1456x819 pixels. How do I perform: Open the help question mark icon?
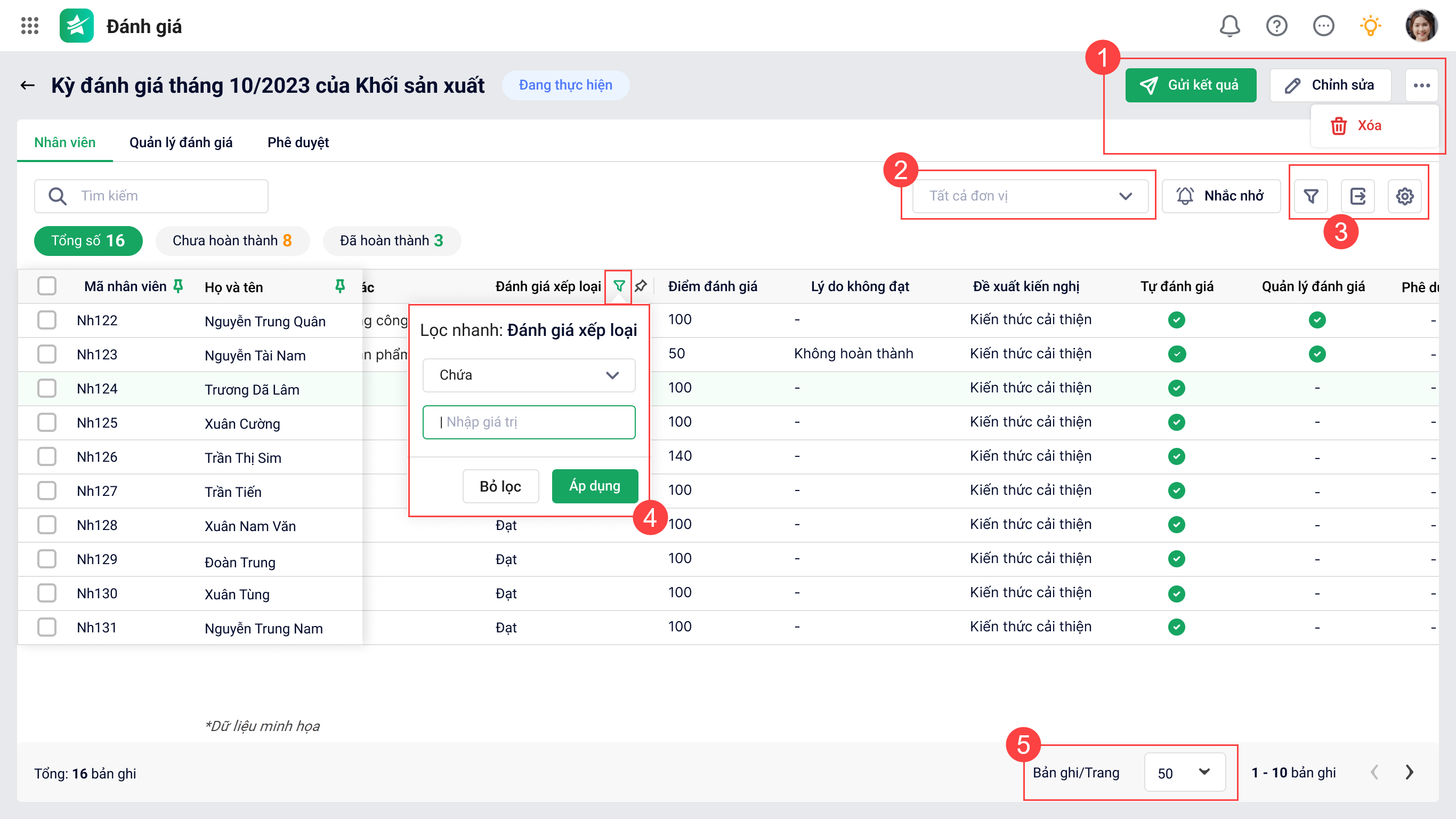click(x=1276, y=26)
